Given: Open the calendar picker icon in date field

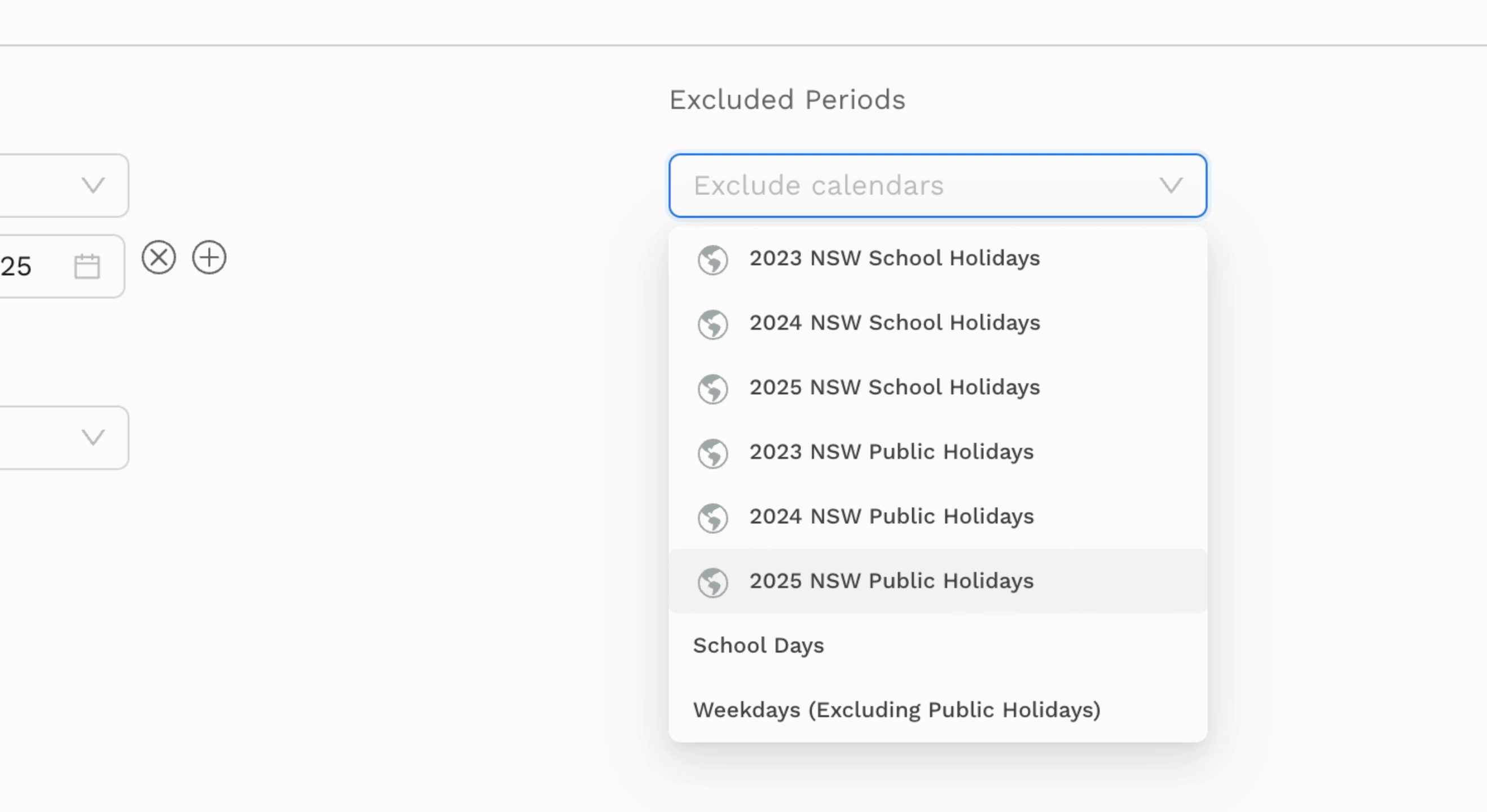Looking at the screenshot, I should coord(87,267).
